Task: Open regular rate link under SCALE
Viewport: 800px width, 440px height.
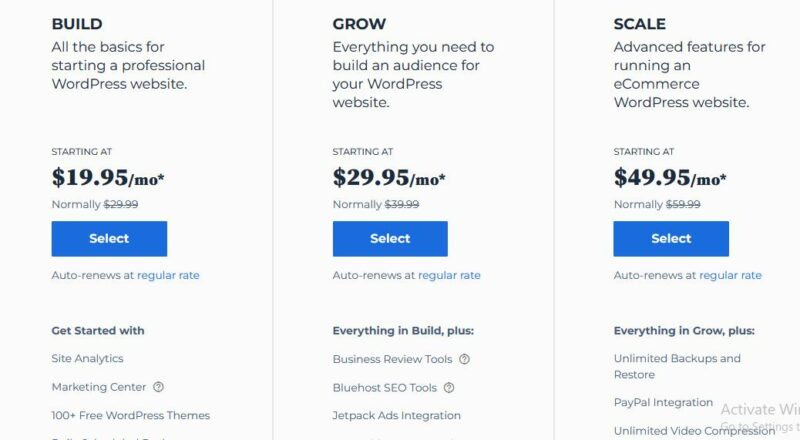Action: click(x=730, y=275)
